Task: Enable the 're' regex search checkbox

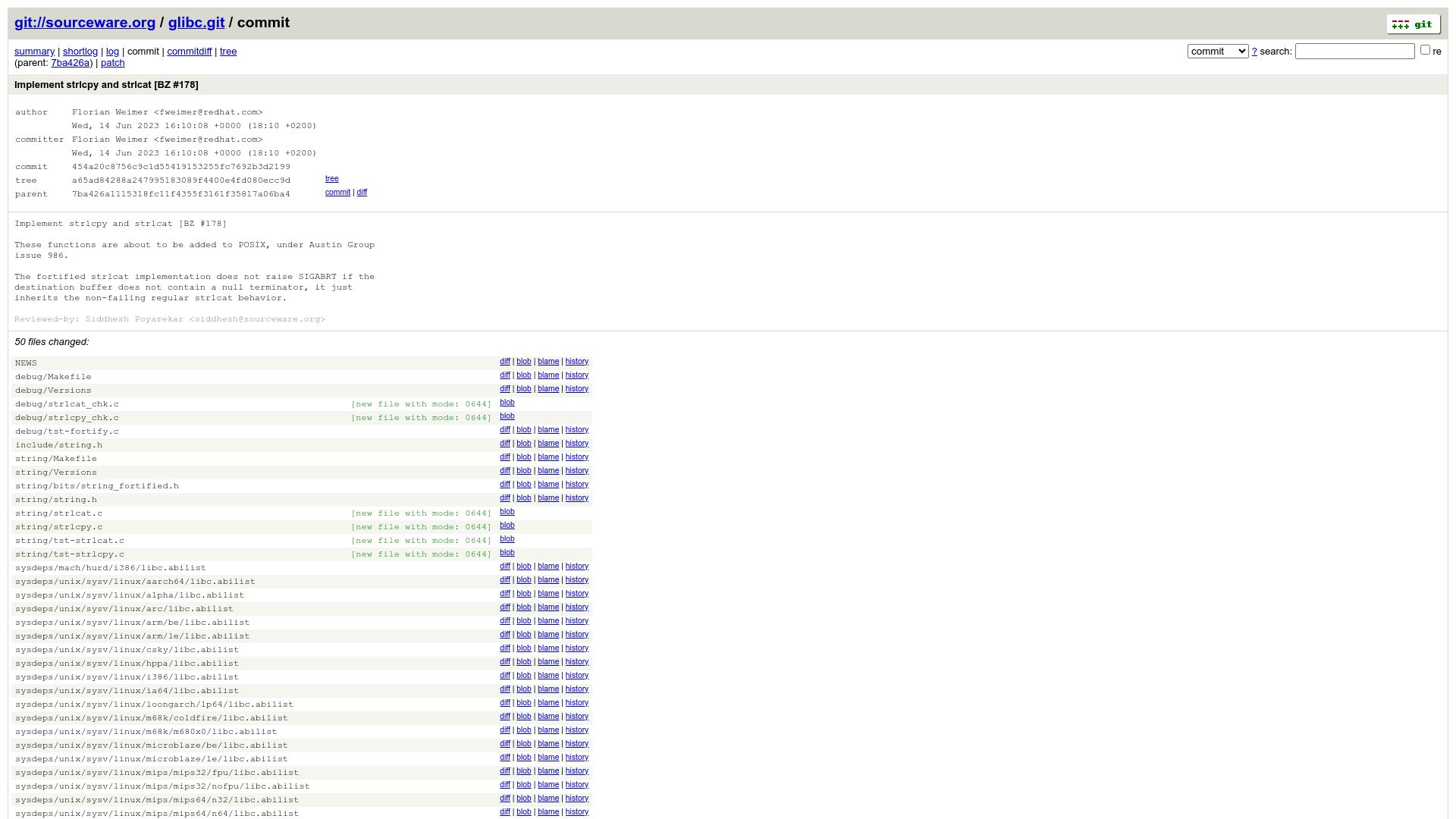Action: 1425,50
